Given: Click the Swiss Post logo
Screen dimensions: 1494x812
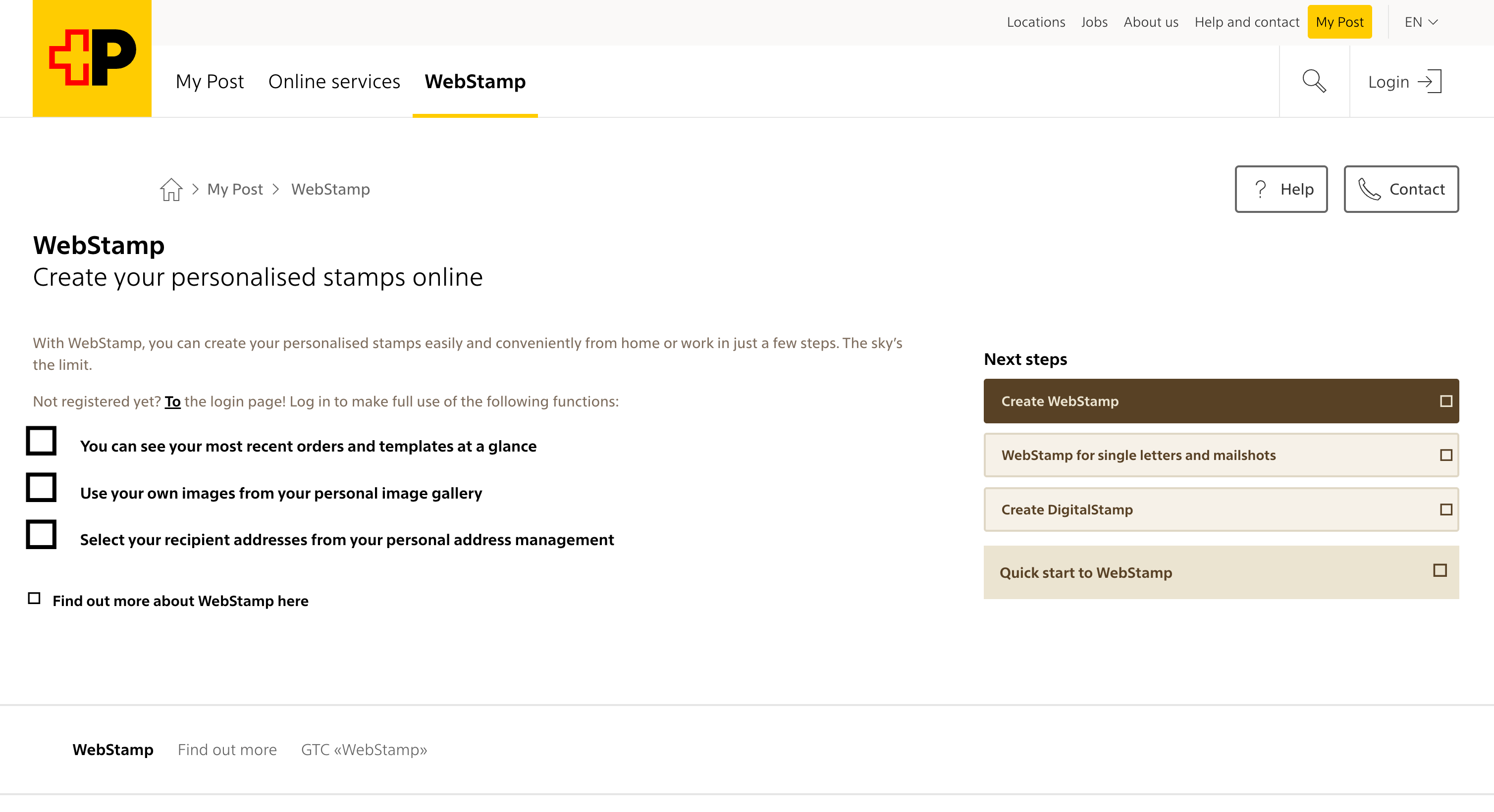Looking at the screenshot, I should click(x=91, y=57).
